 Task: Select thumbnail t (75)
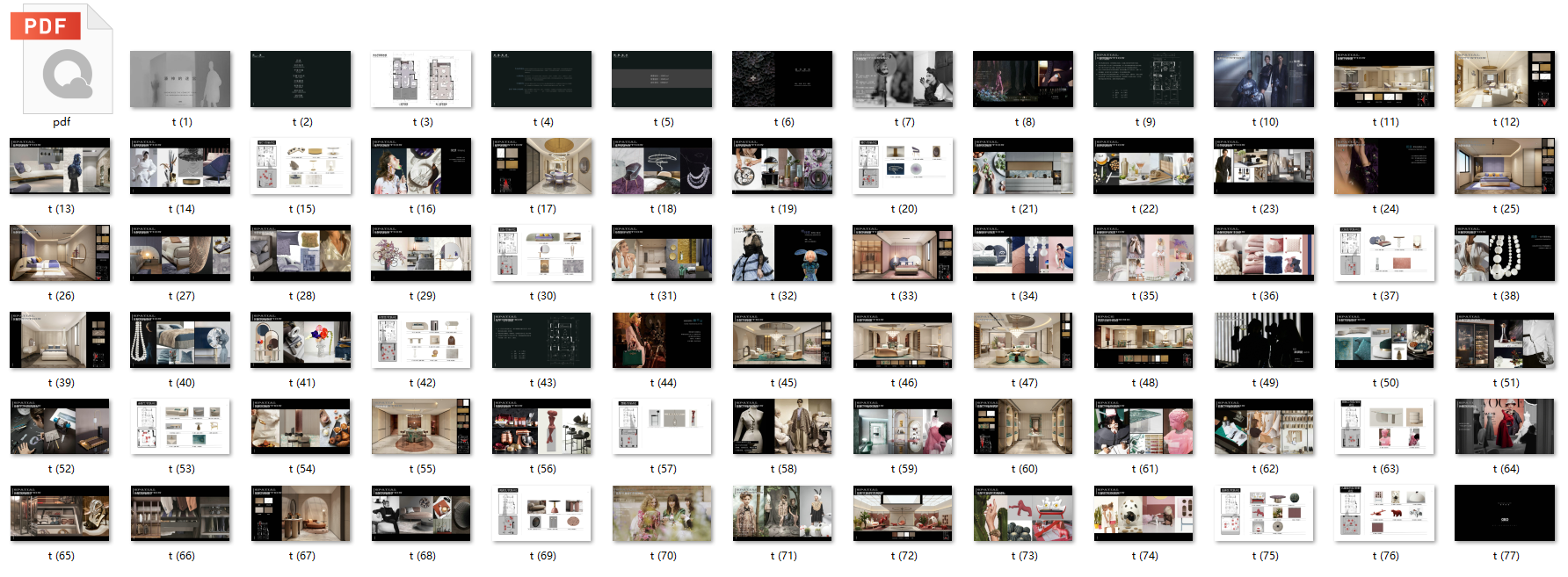(x=1264, y=513)
